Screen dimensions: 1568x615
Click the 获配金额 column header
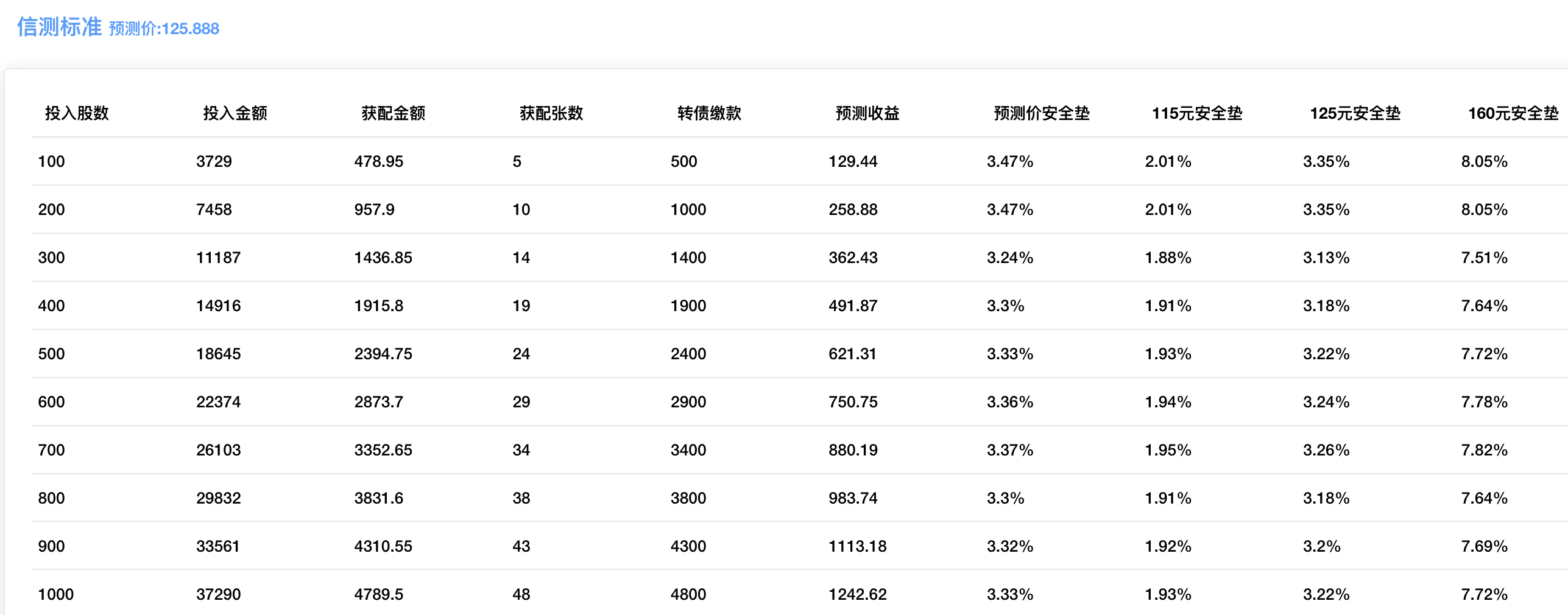tap(393, 113)
